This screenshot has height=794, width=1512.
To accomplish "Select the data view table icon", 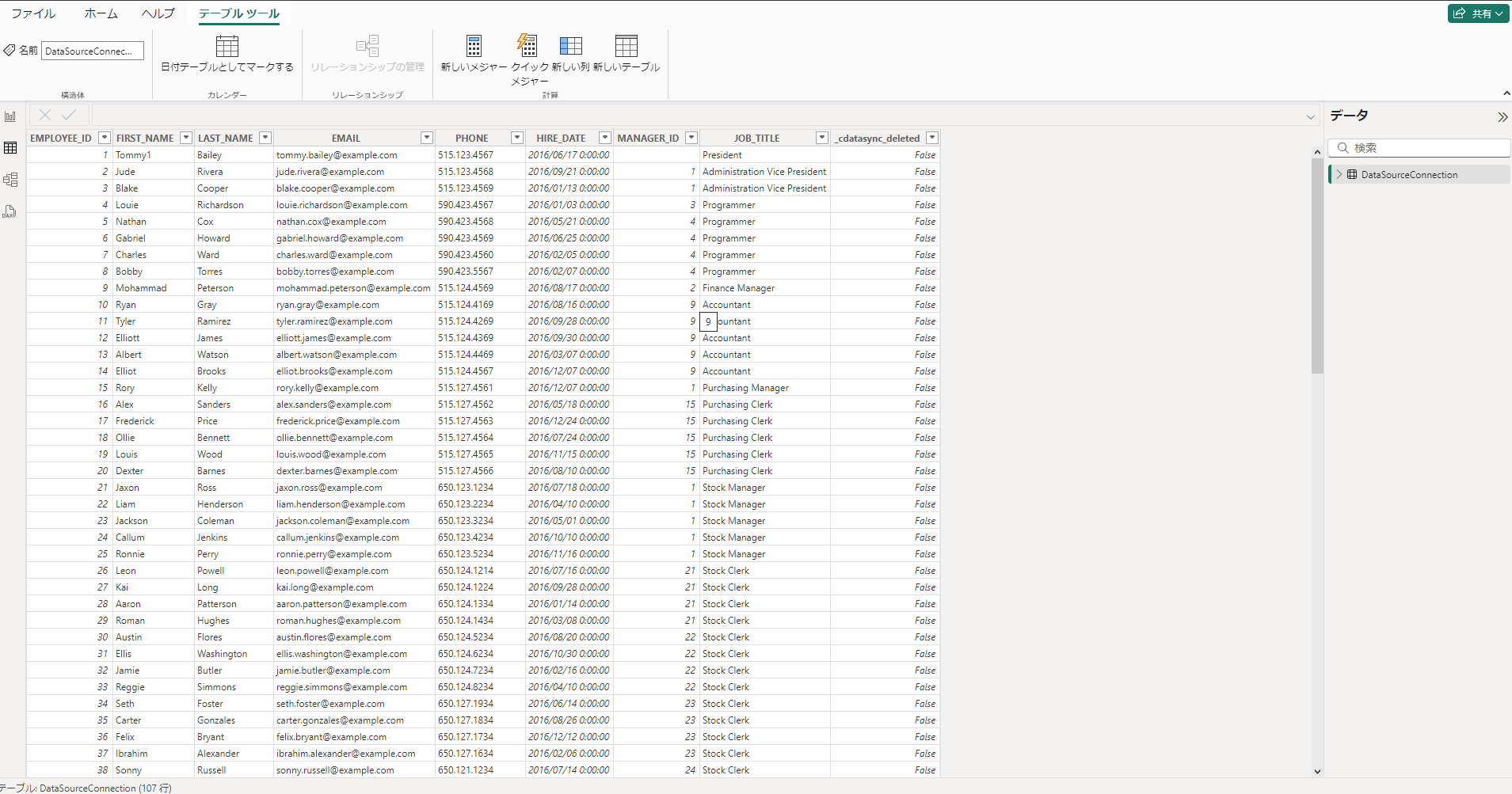I will click(x=10, y=147).
